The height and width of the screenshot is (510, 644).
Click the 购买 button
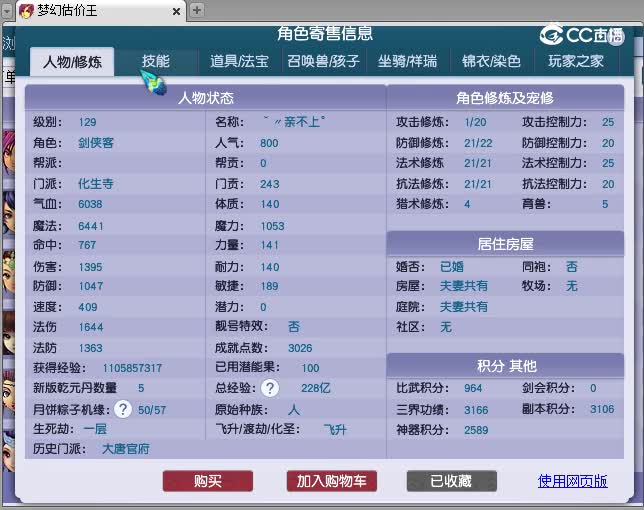tap(208, 481)
